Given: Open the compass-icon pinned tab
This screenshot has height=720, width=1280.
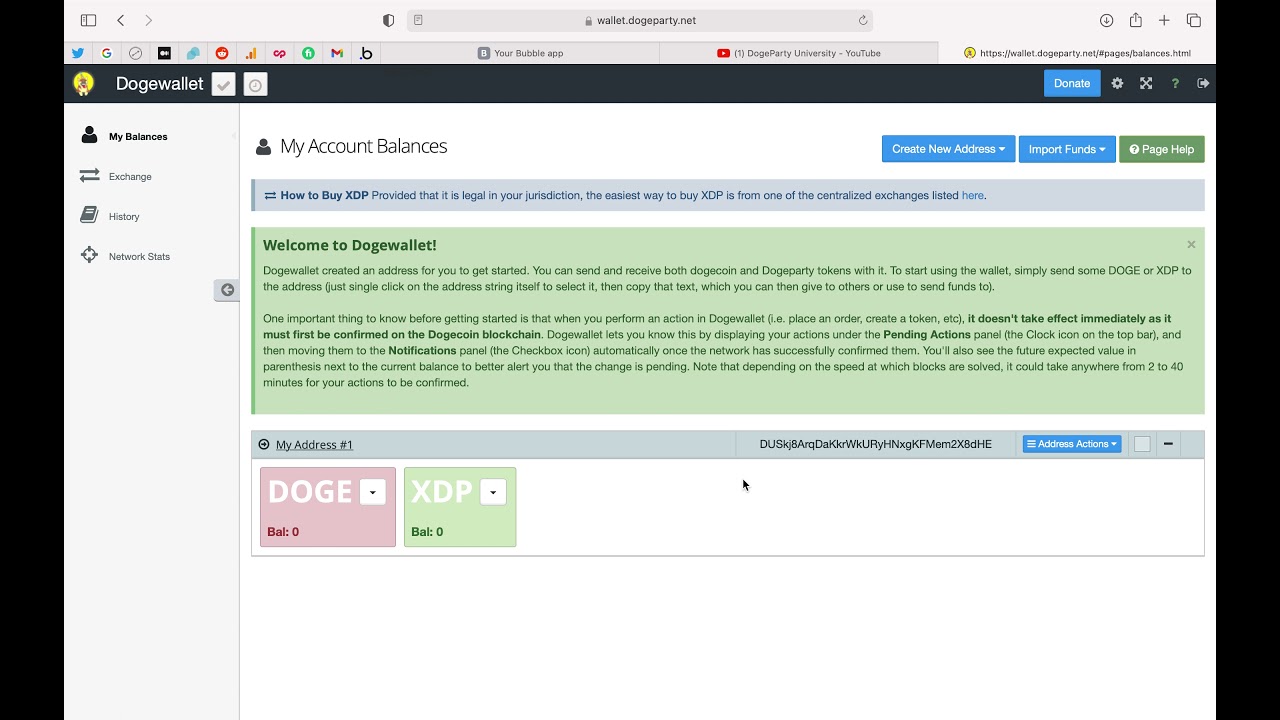Looking at the screenshot, I should tap(136, 53).
